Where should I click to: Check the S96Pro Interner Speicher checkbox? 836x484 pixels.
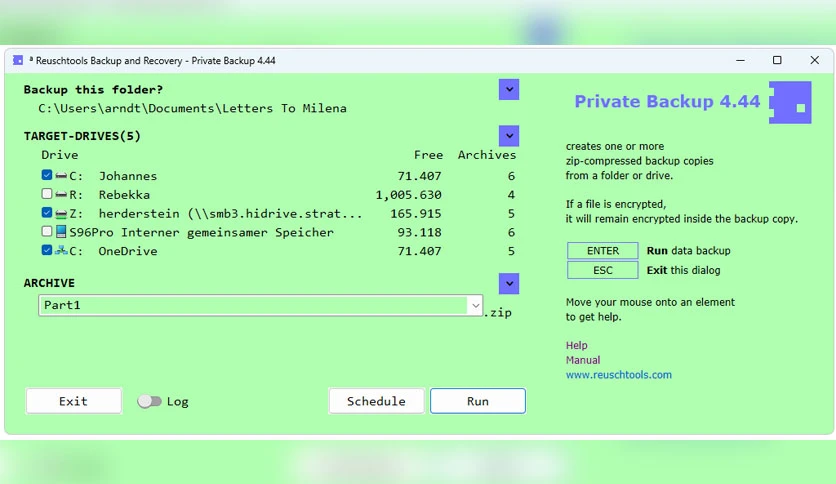47,231
